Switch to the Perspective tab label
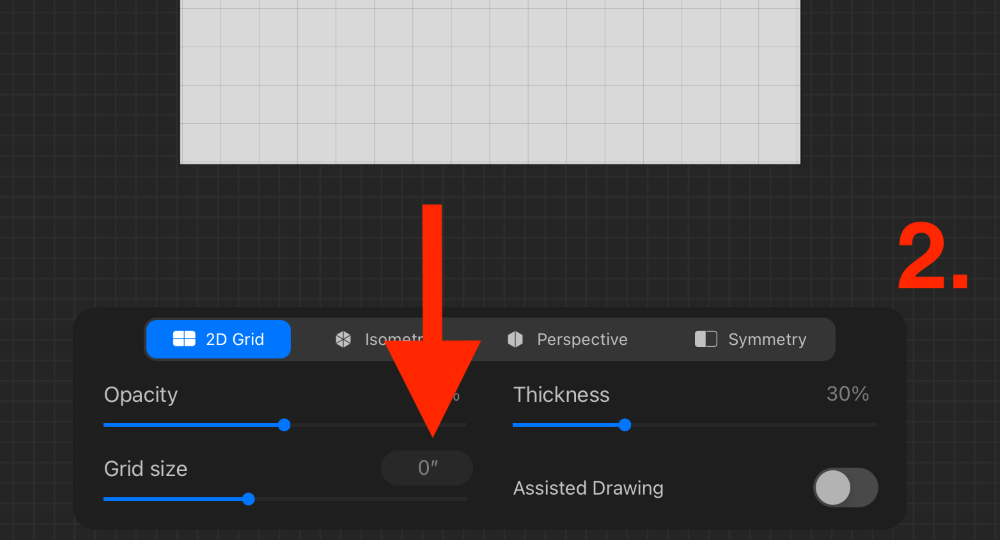 pyautogui.click(x=582, y=339)
